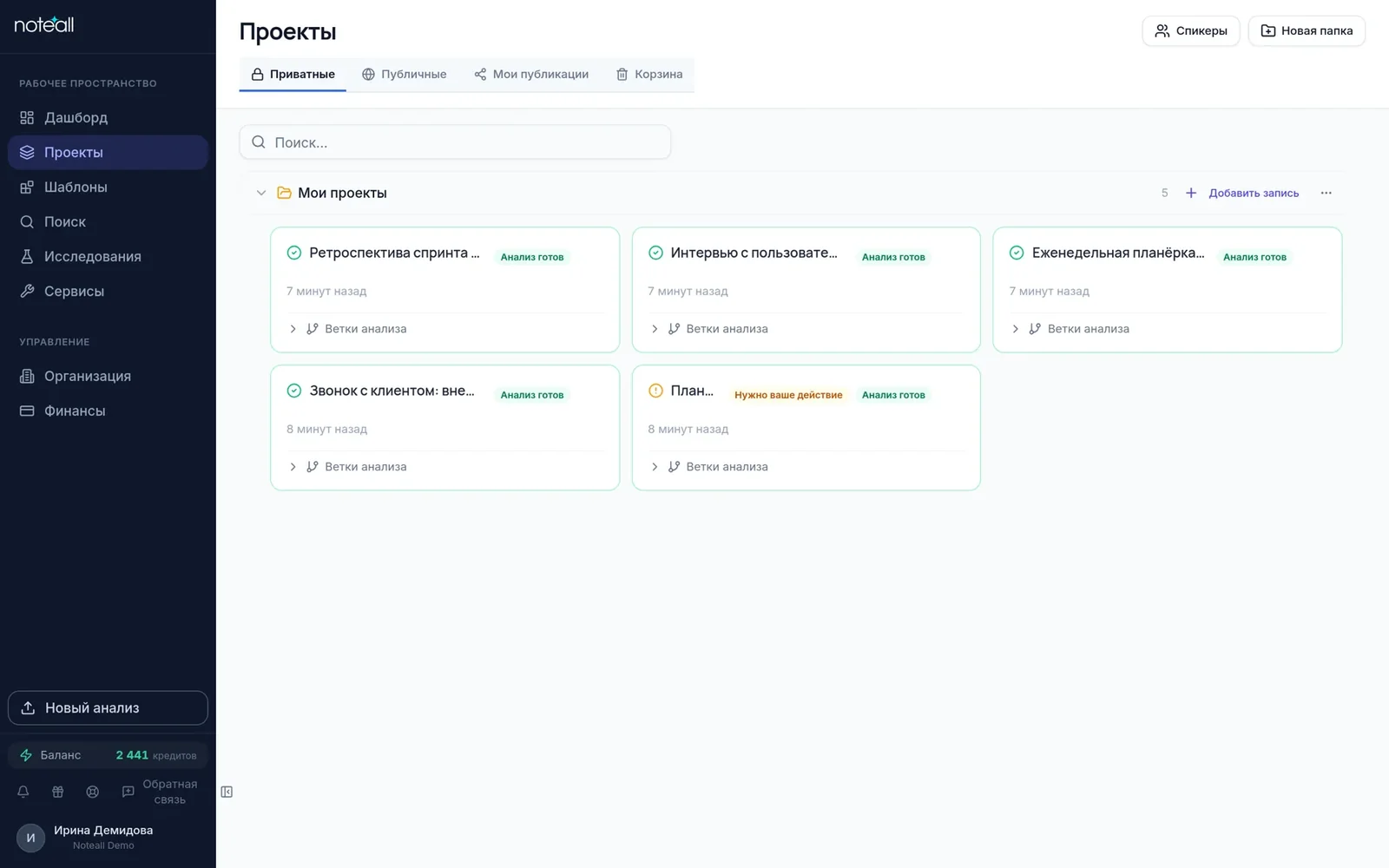Open Дашборд in the sidebar
Screen dimensions: 1389x868
coord(108,117)
